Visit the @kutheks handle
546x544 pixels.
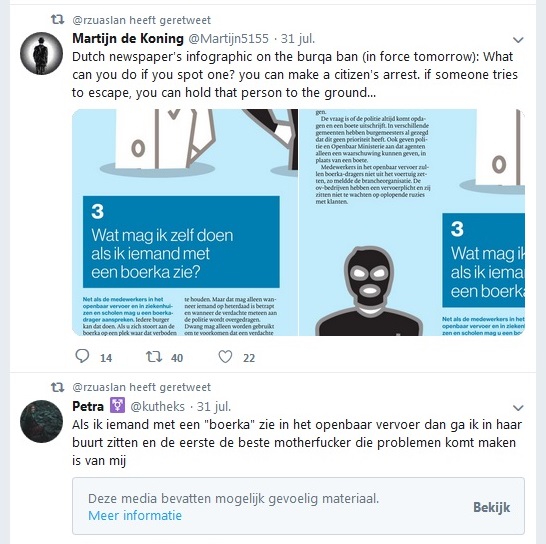click(157, 406)
